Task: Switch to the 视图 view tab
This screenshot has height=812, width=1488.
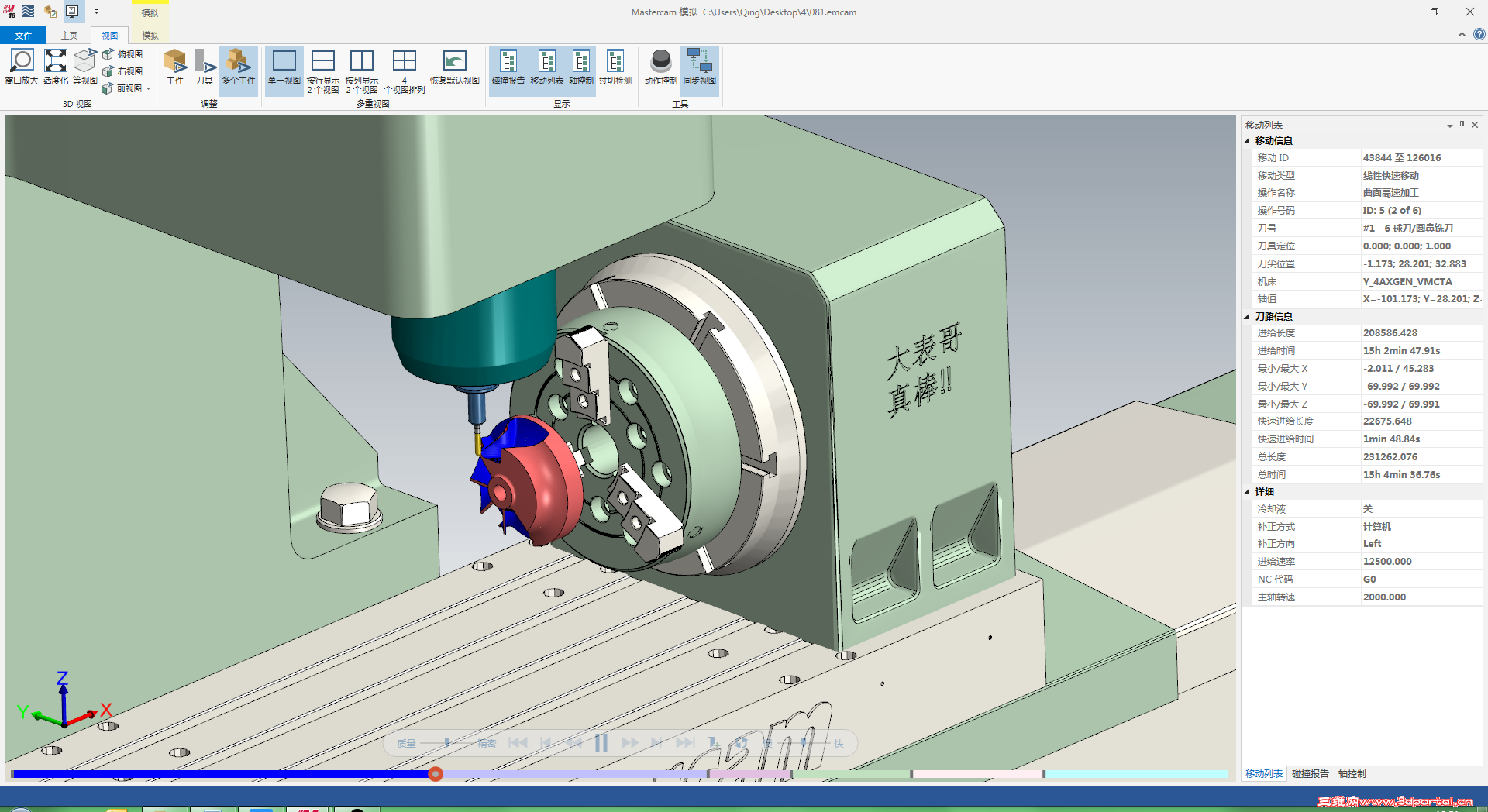Action: [x=110, y=36]
